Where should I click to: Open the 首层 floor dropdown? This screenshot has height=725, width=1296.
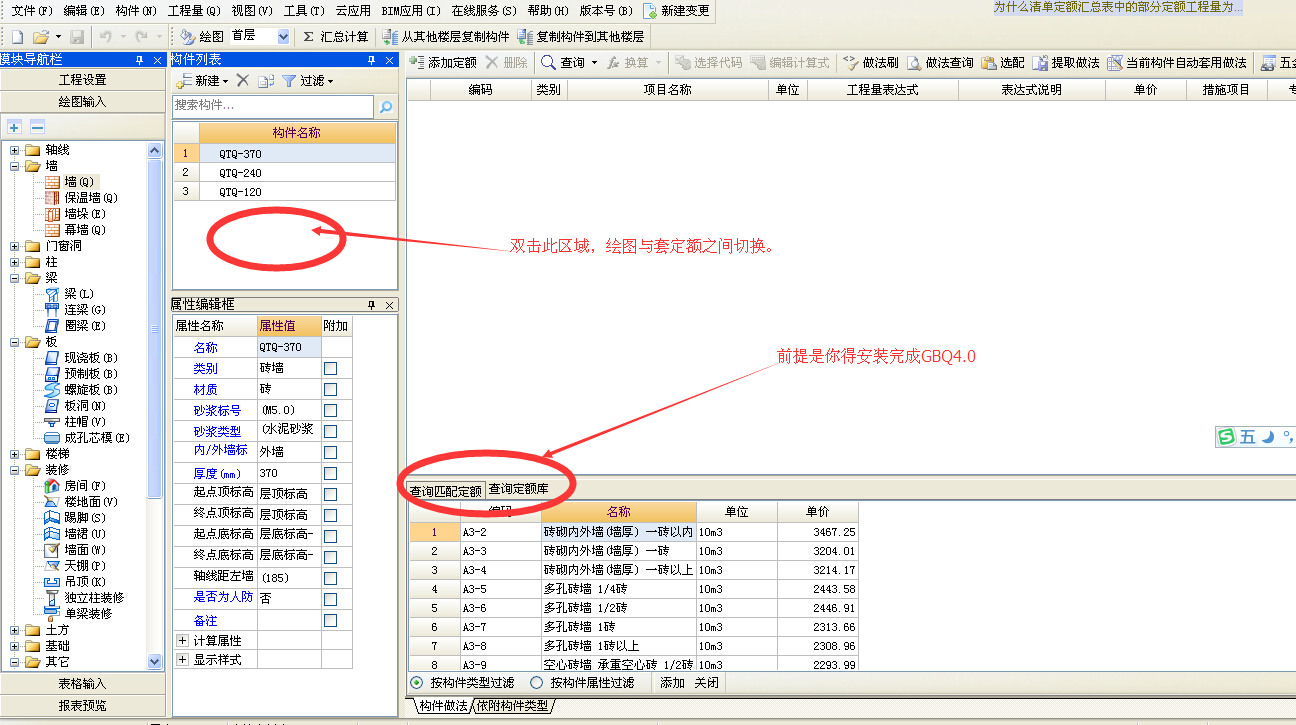click(283, 36)
